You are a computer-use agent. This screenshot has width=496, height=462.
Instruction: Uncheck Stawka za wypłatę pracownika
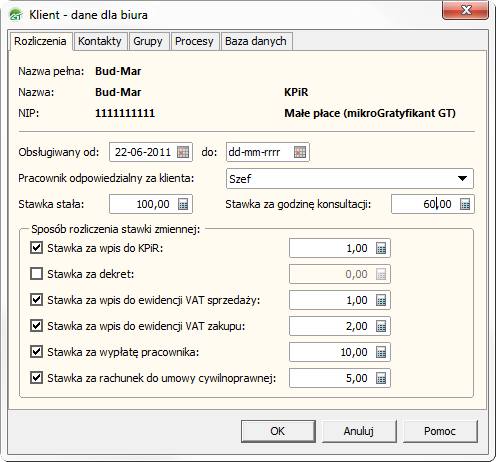[x=36, y=352]
